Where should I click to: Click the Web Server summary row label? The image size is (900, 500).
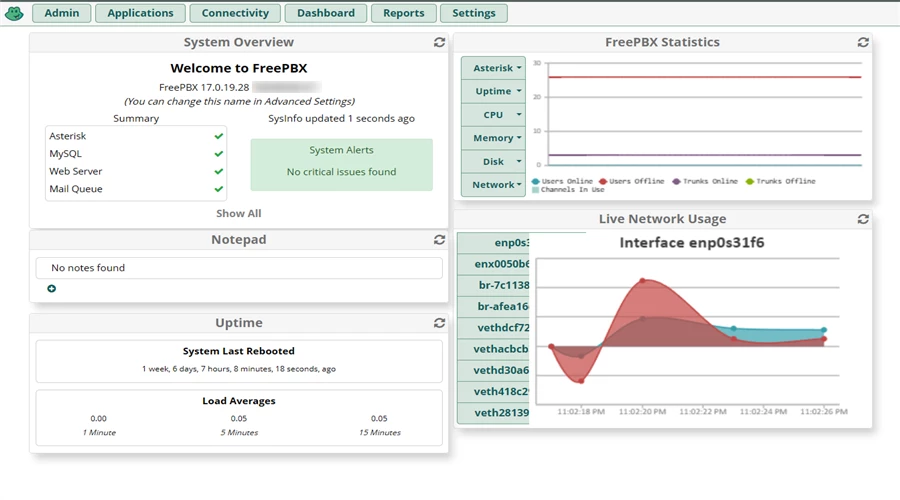[76, 171]
